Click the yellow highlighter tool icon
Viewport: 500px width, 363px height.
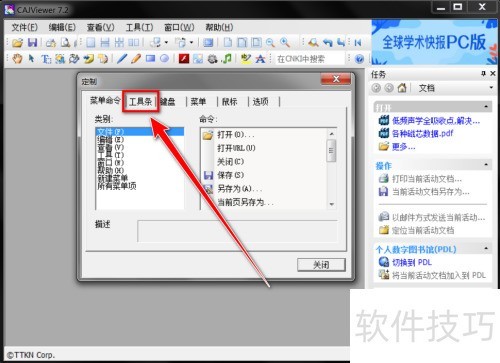(x=246, y=59)
